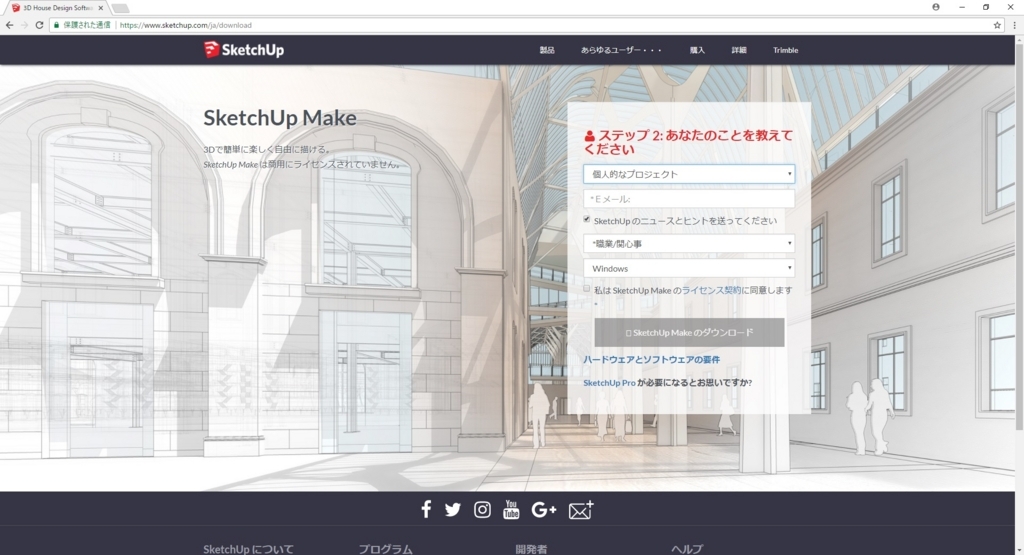Open the 詳細 menu
1024x555 pixels.
point(739,50)
